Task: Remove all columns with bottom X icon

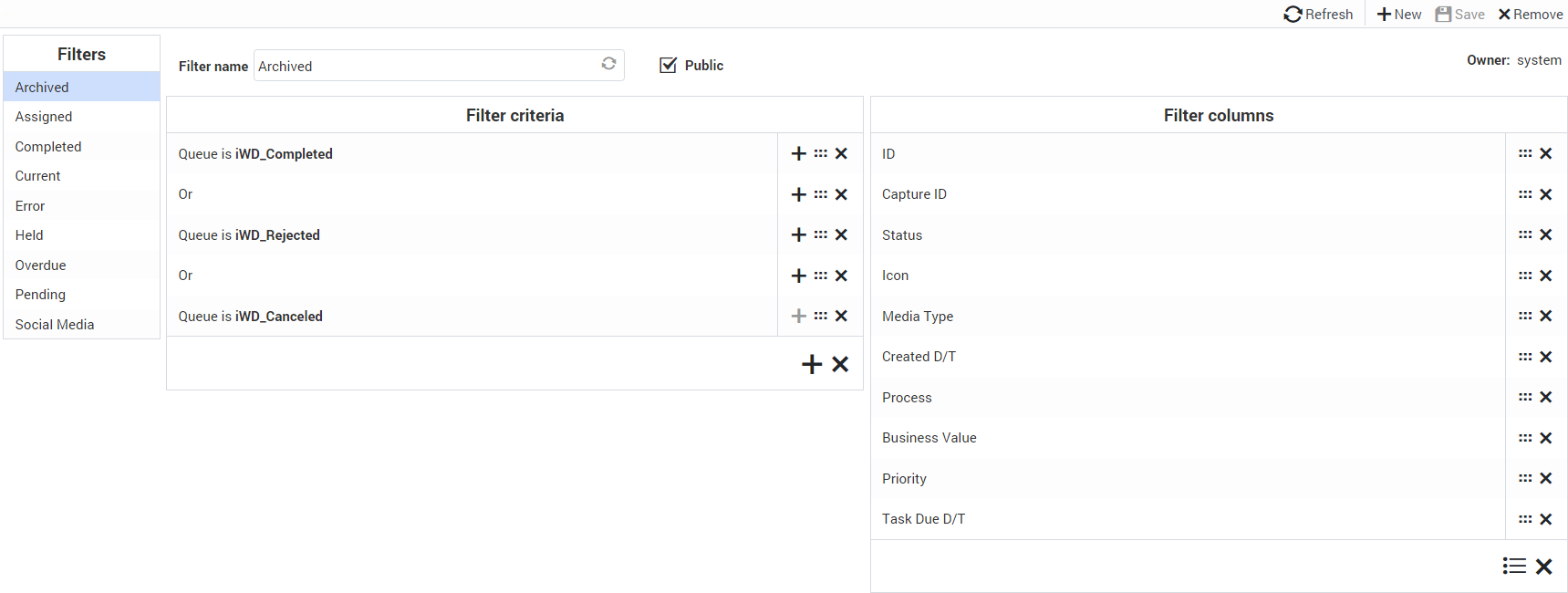Action: (1543, 567)
